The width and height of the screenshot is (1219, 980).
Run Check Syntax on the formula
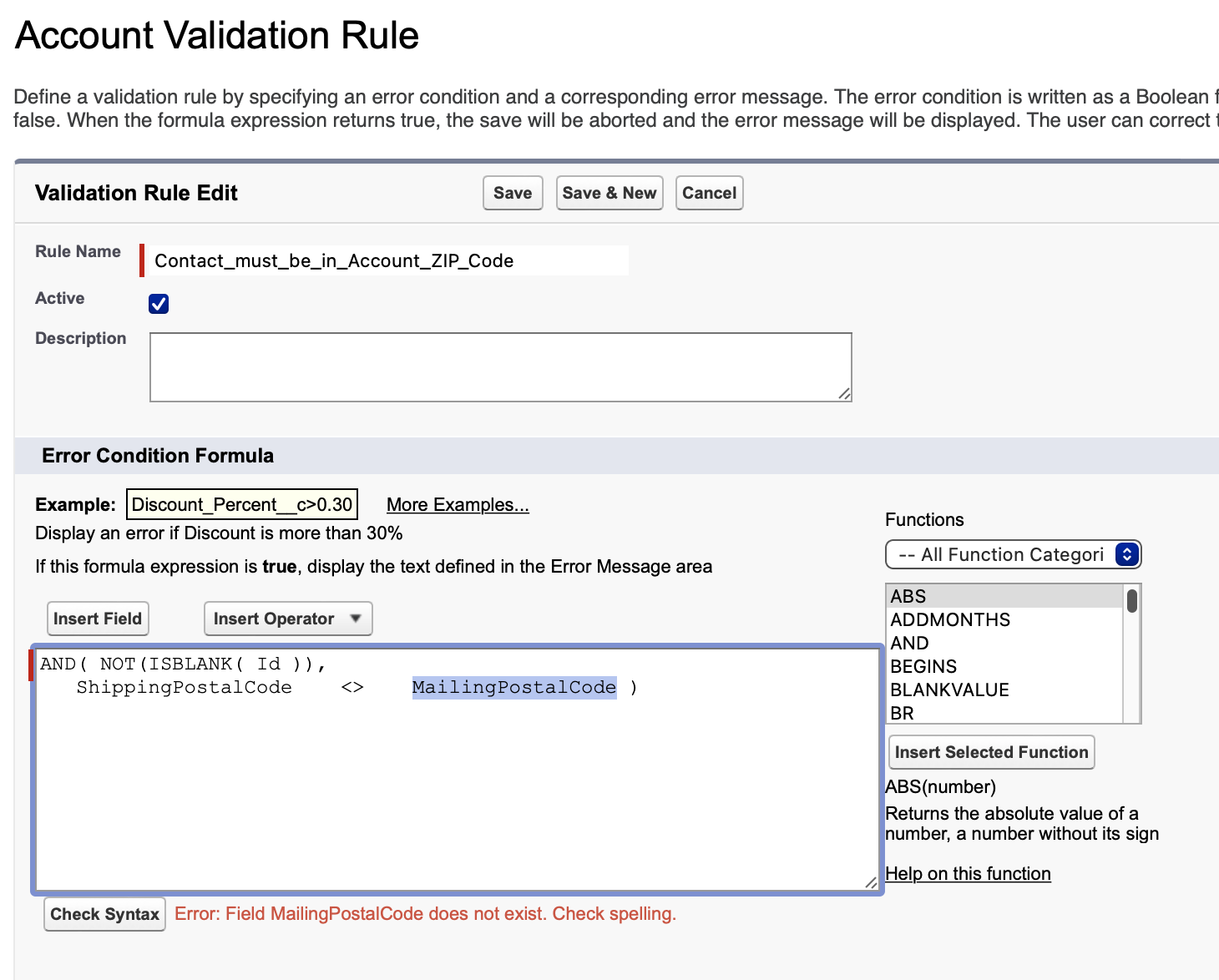point(104,914)
